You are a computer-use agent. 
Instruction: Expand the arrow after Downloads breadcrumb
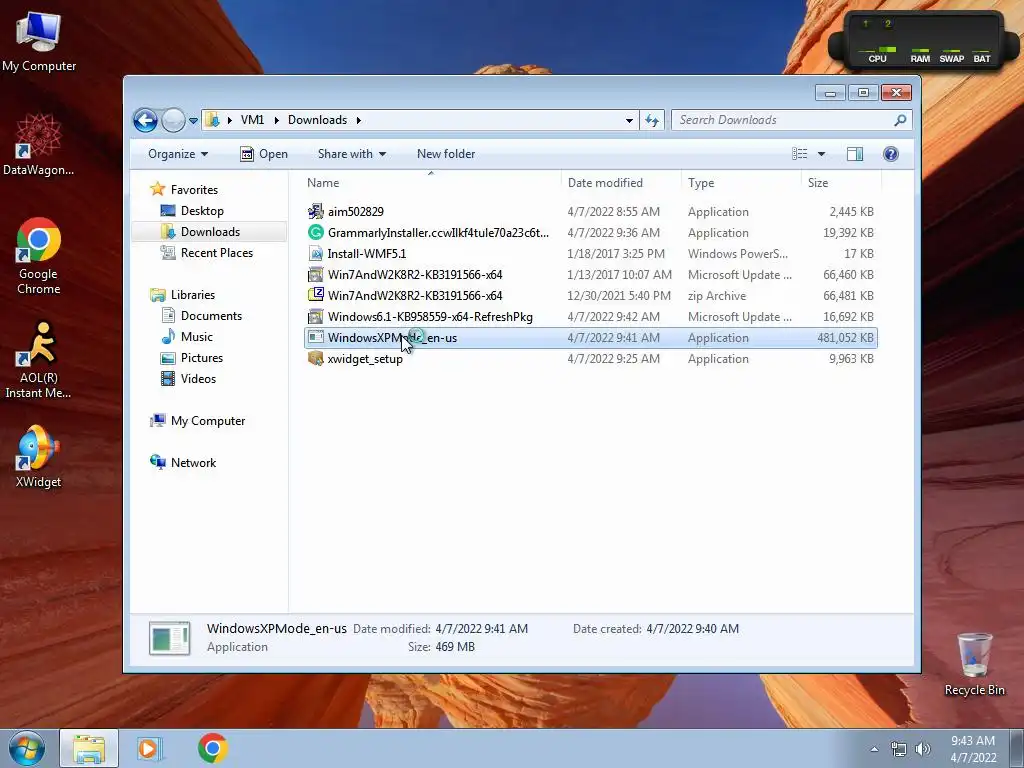point(359,120)
